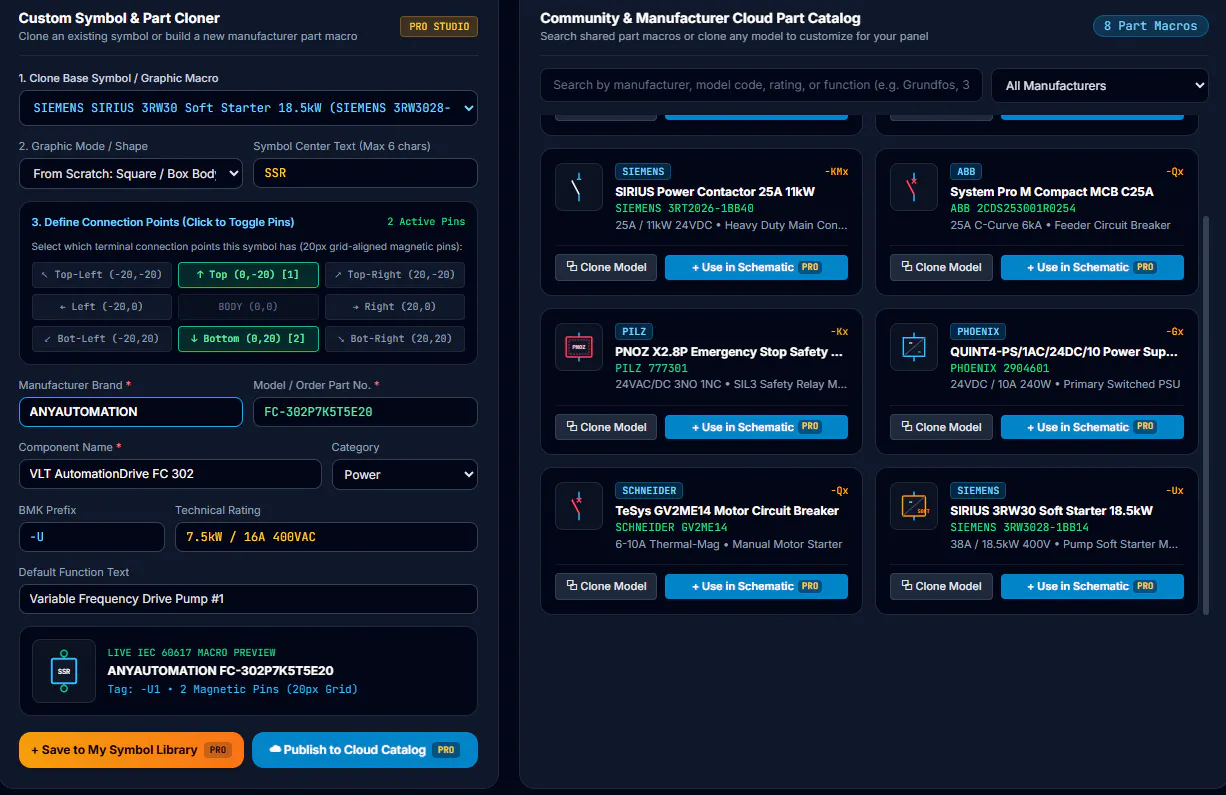1226x795 pixels.
Task: Click the ABB Compact MCB symbol thumbnail
Action: point(914,187)
